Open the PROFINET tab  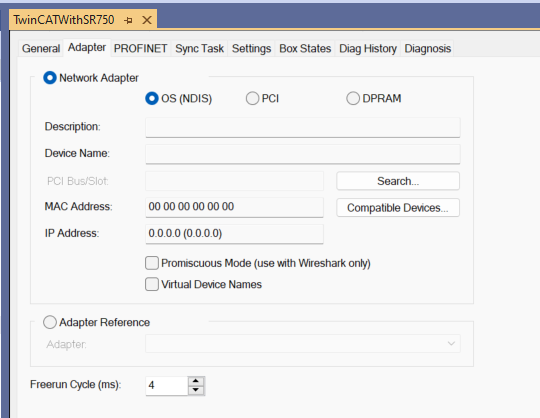coord(141,49)
